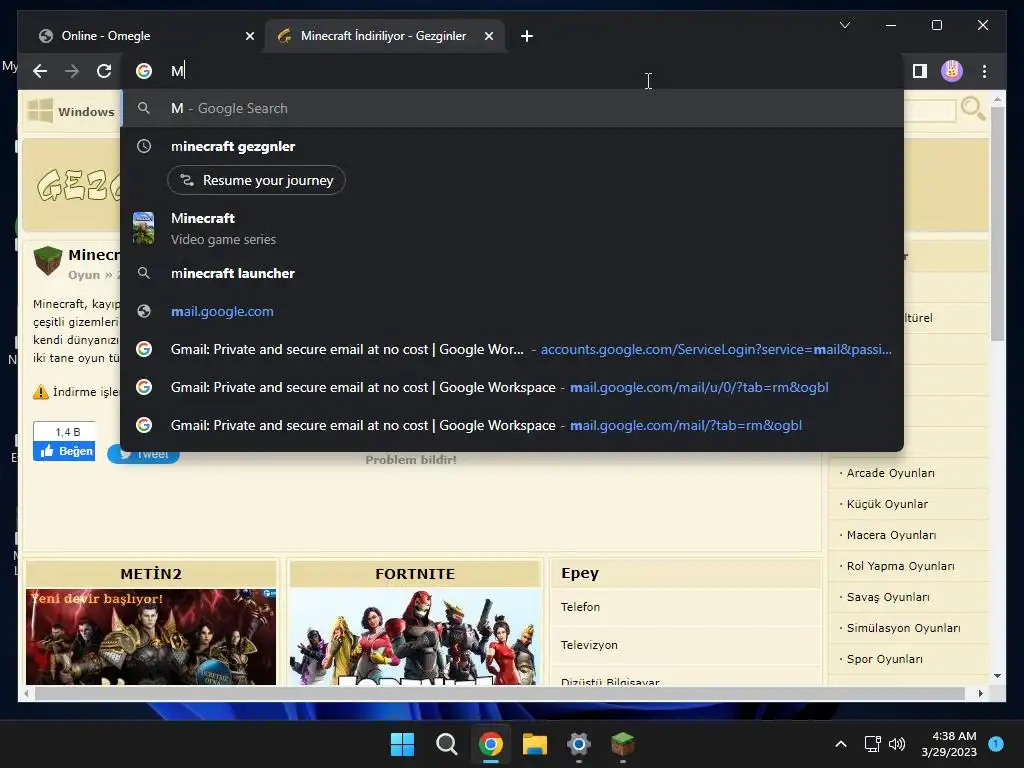Click the Minecraft grass block page icon
Image resolution: width=1024 pixels, height=768 pixels.
point(48,261)
